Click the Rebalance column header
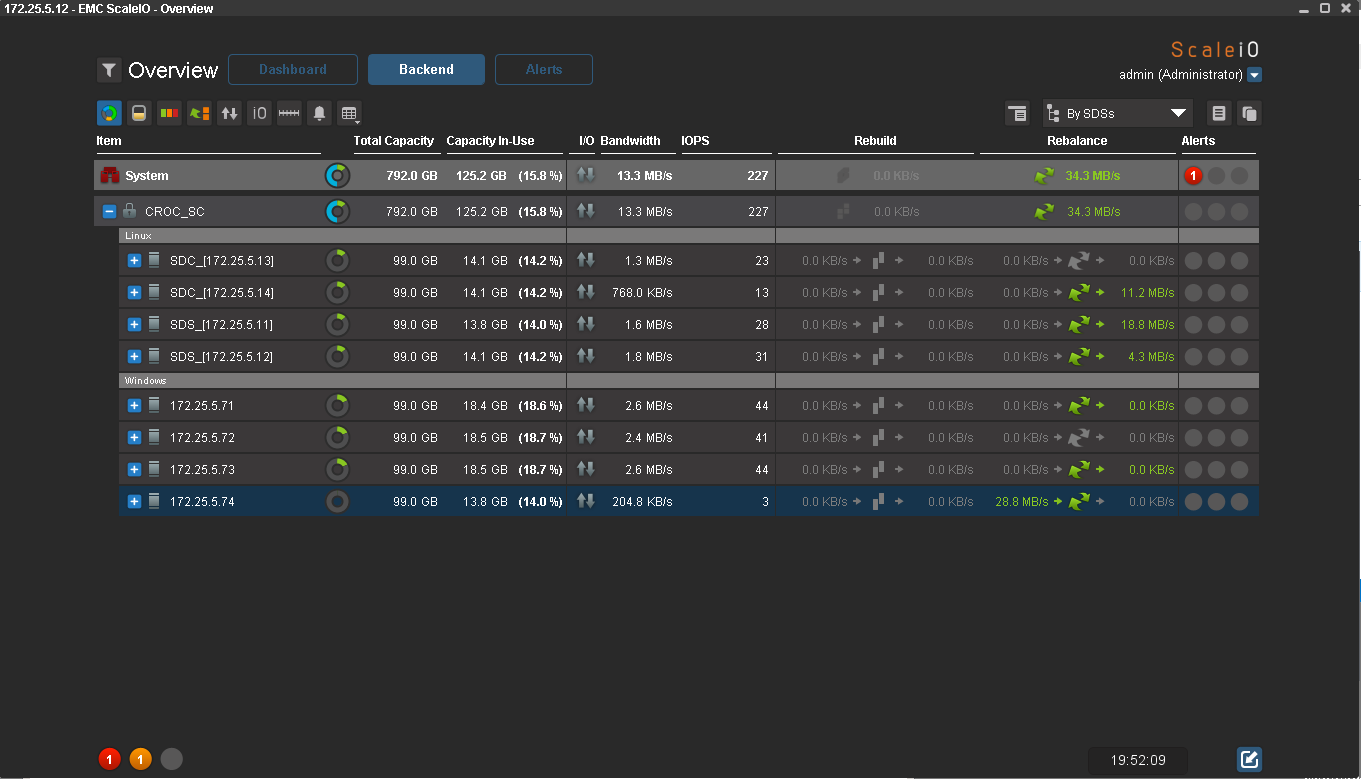 (1077, 141)
